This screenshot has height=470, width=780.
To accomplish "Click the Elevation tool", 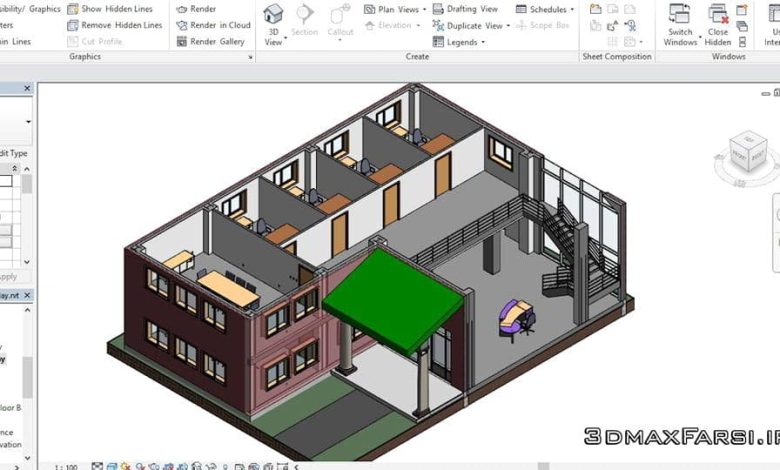I will pyautogui.click(x=388, y=25).
